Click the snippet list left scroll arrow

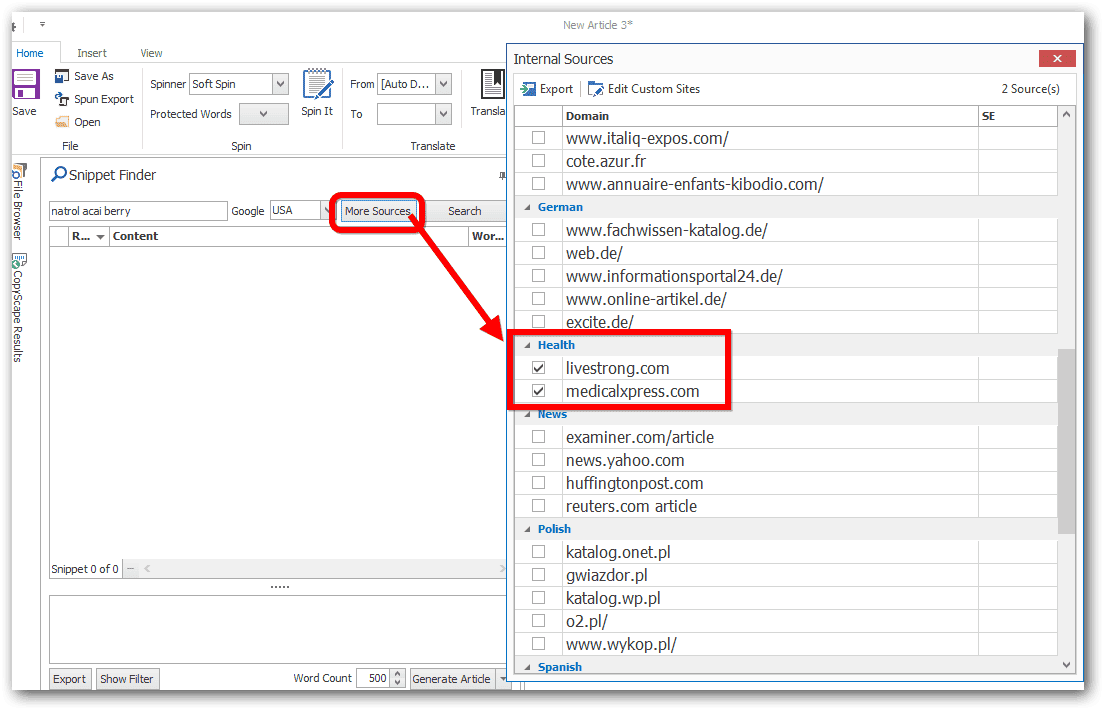[147, 568]
